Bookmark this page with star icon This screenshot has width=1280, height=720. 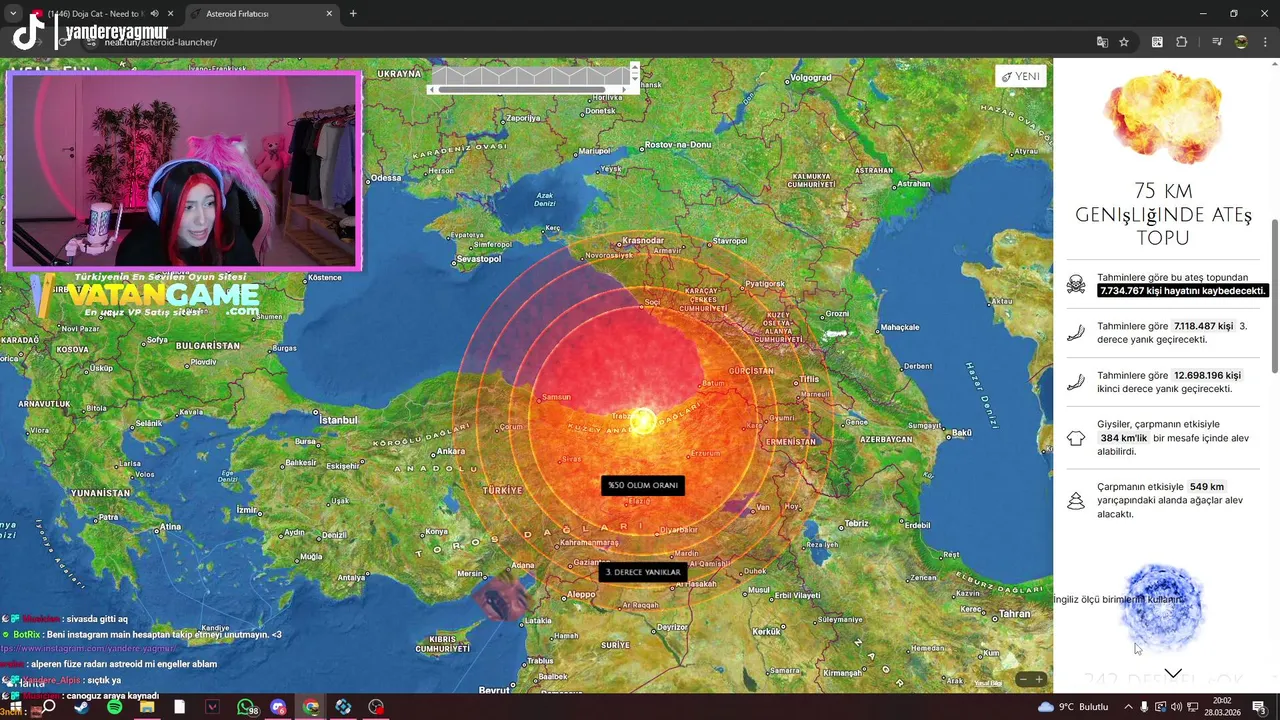pyautogui.click(x=1124, y=42)
